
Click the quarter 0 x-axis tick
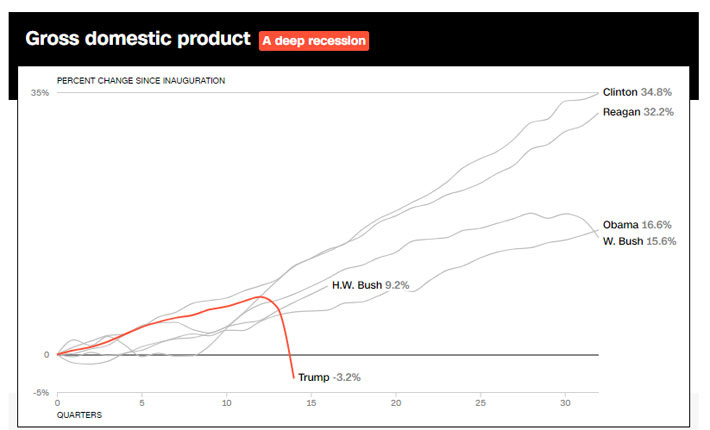coord(58,402)
